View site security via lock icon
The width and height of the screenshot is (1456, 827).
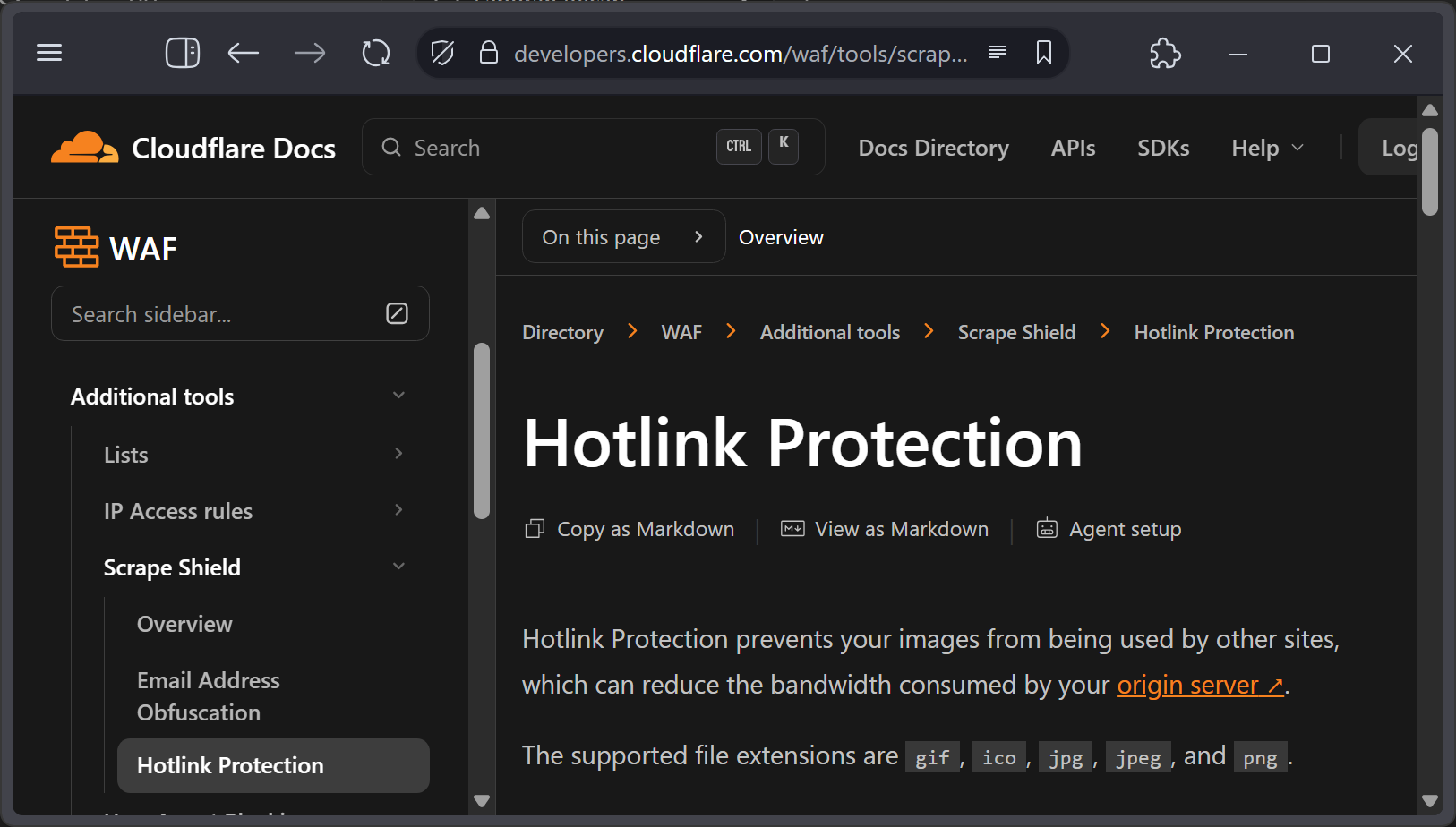point(488,53)
